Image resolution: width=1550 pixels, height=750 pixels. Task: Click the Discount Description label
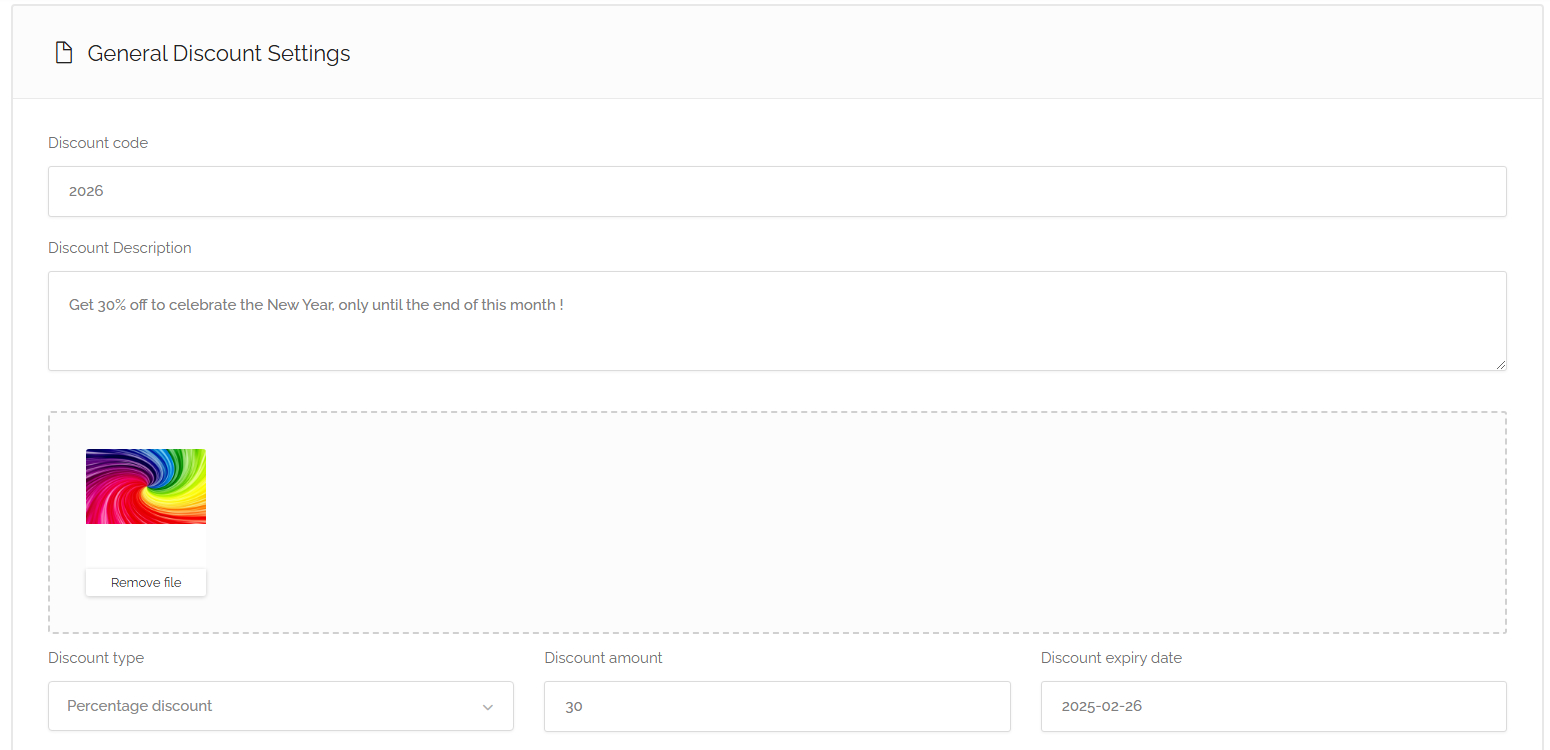[x=120, y=248]
